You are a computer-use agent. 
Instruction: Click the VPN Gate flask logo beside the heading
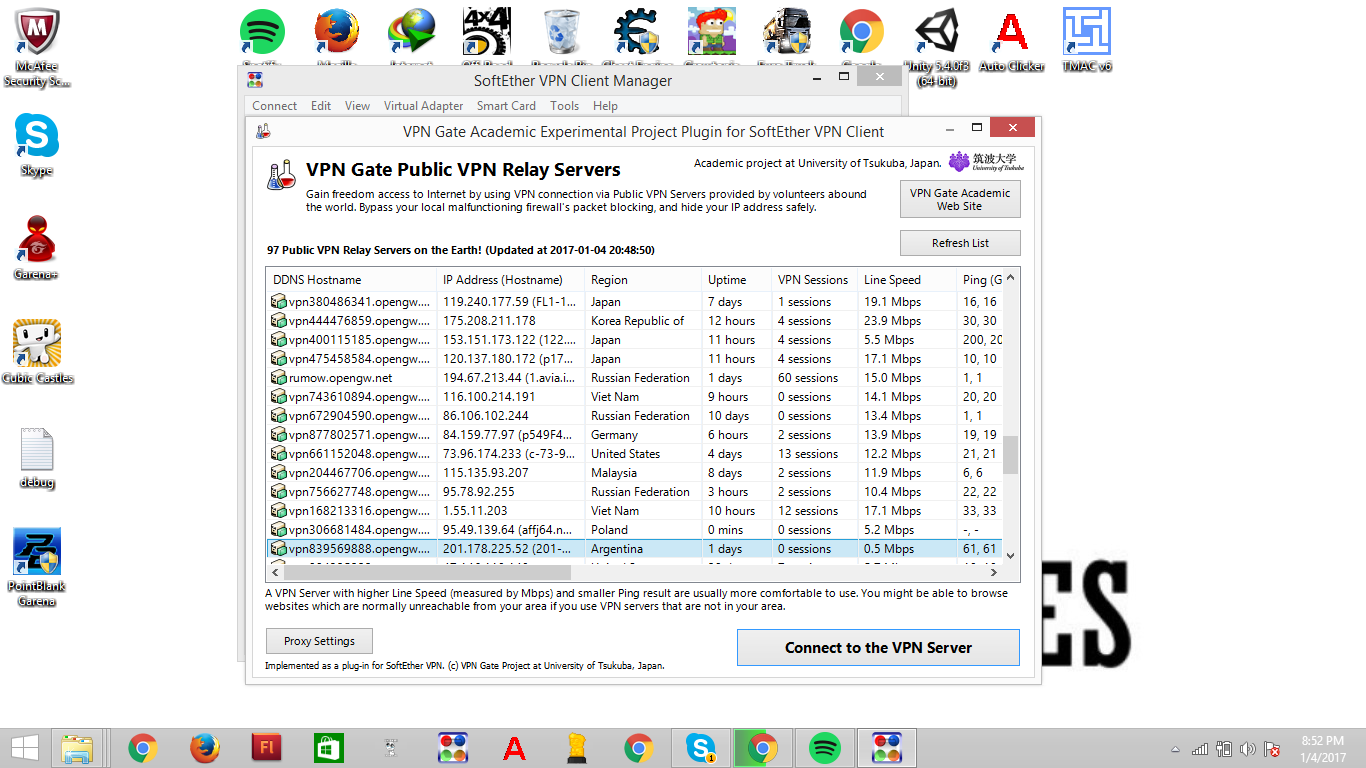click(x=282, y=175)
